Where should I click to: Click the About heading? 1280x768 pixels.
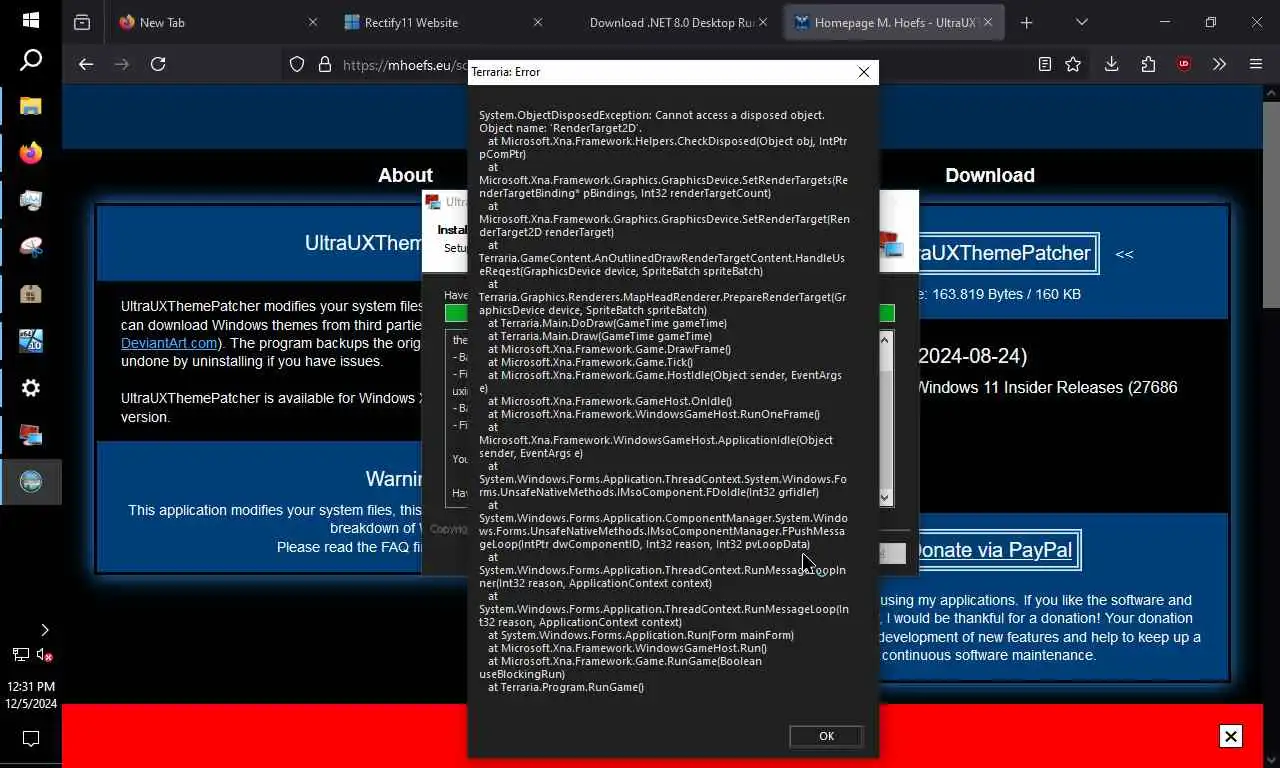click(x=405, y=175)
